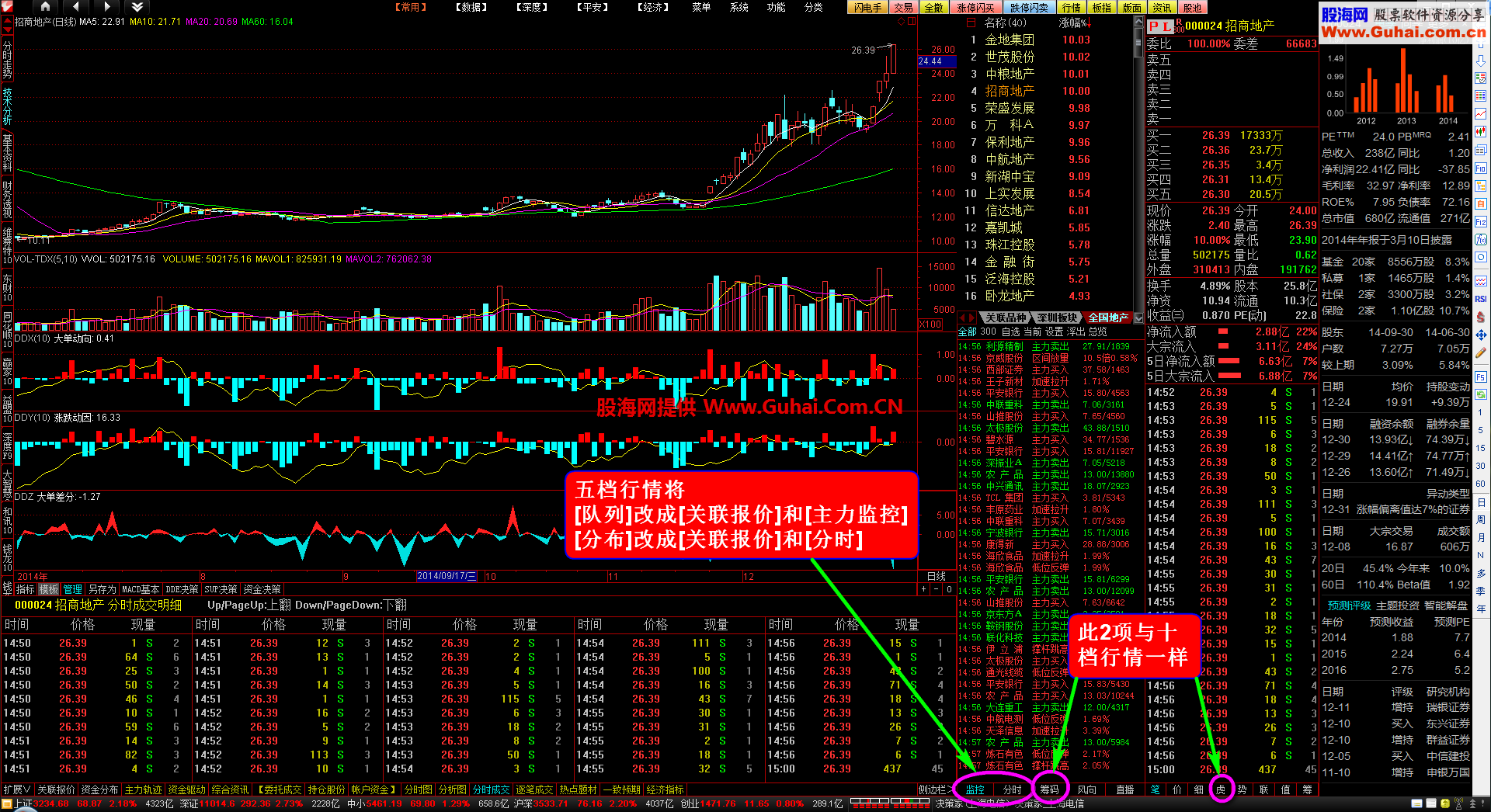Screen dimensions: 1491x812
Task: Select the candlestick chart icon in the right sidebar
Action: 1481,132
